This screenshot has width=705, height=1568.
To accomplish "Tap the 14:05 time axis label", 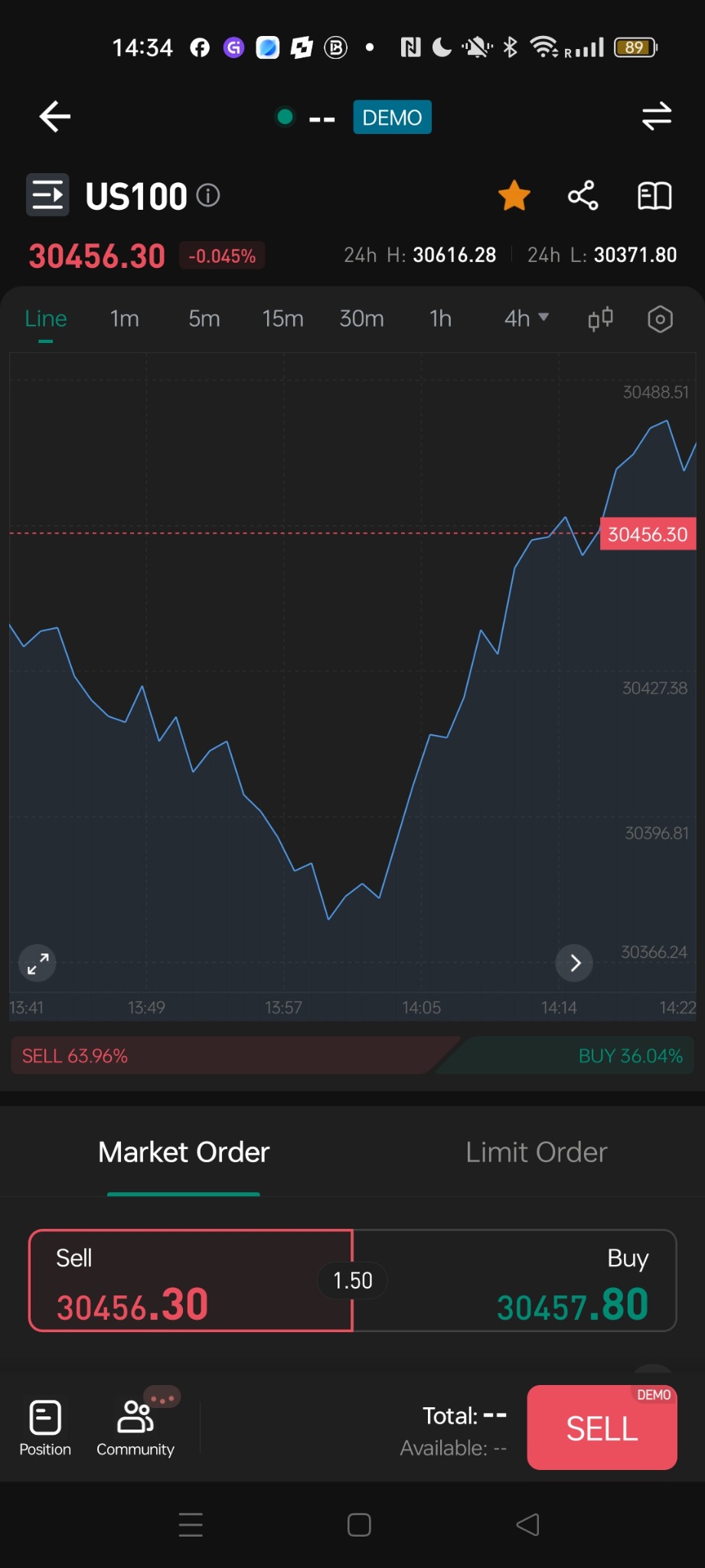I will 422,1008.
